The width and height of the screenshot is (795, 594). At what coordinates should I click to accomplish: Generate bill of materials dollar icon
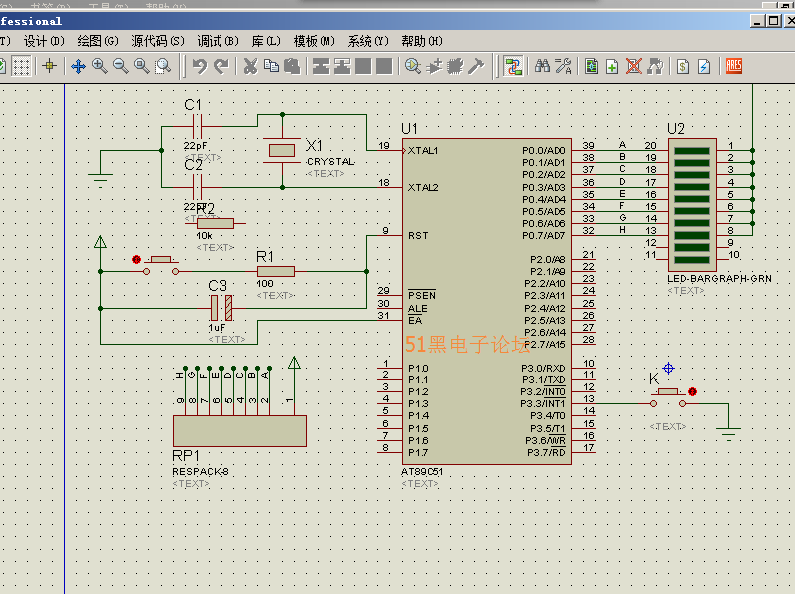point(683,66)
